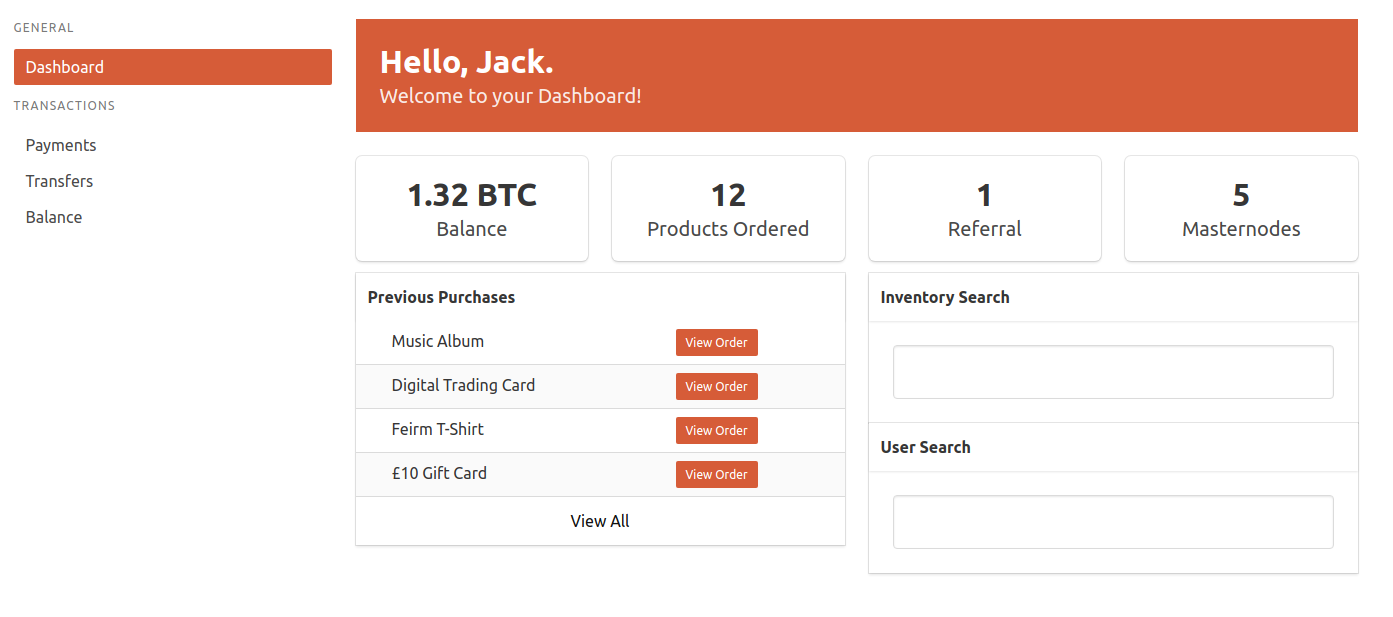View order for Feirm T-Shirt
The width and height of the screenshot is (1393, 617).
[x=716, y=430]
